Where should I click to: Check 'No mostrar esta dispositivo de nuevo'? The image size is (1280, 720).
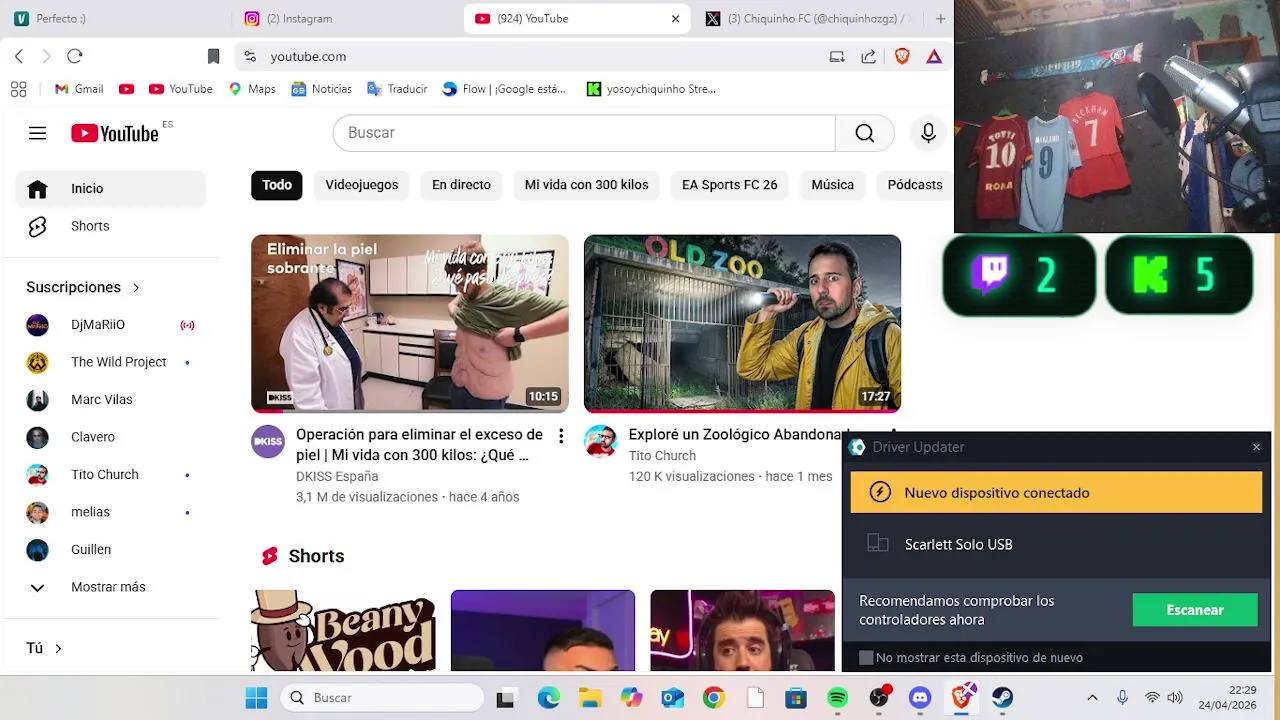(x=866, y=658)
